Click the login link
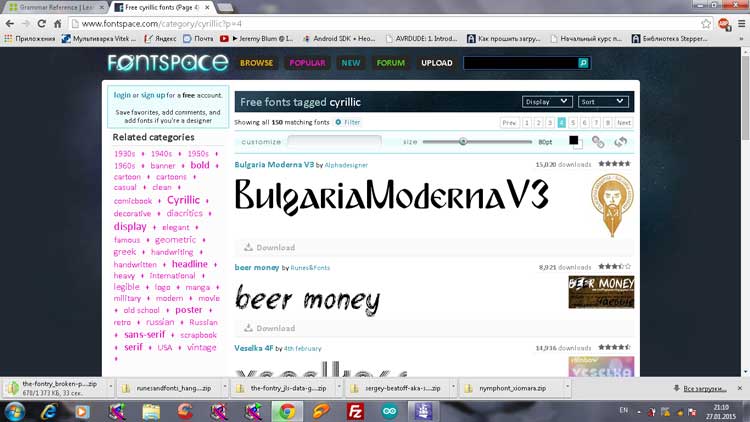The image size is (750, 422). pos(122,95)
